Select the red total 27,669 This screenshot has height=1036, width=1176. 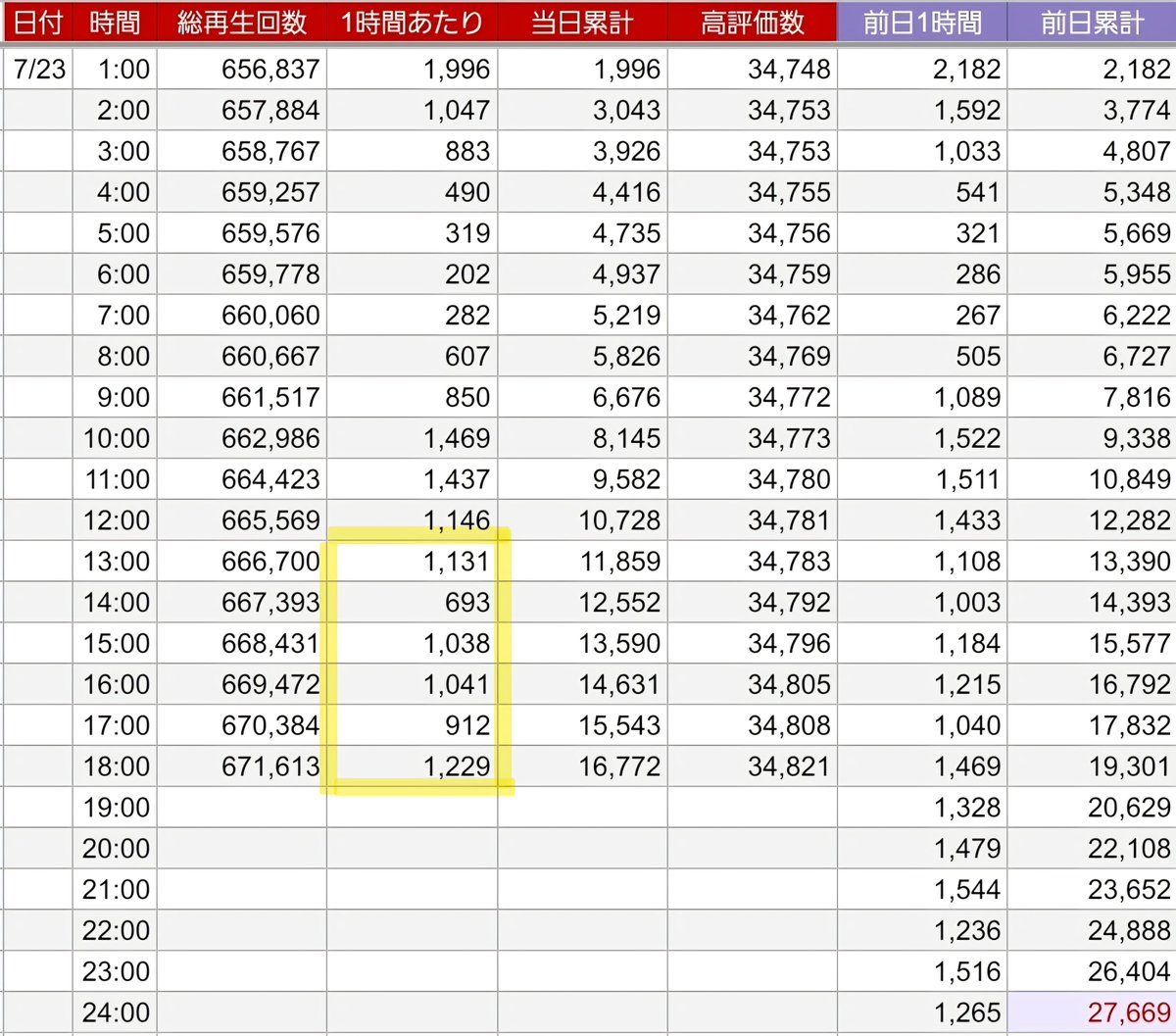pos(1092,1012)
